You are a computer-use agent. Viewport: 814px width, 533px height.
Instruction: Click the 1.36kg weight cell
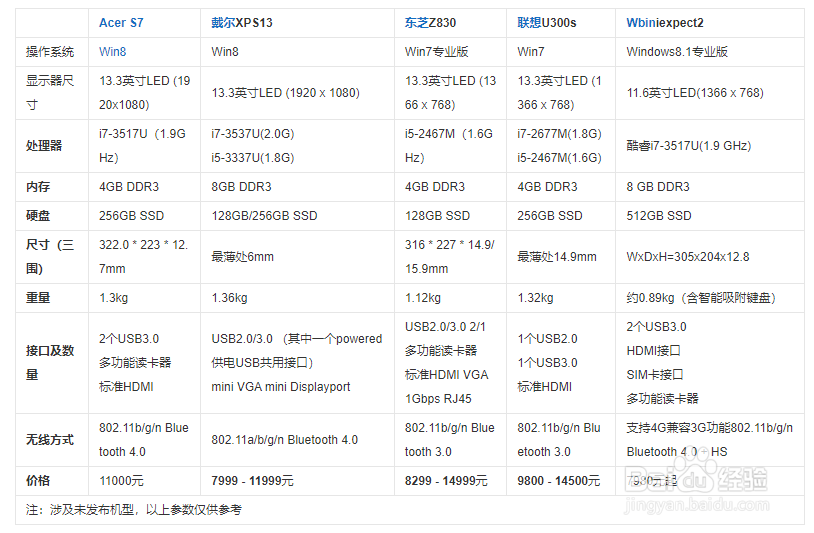click(229, 298)
